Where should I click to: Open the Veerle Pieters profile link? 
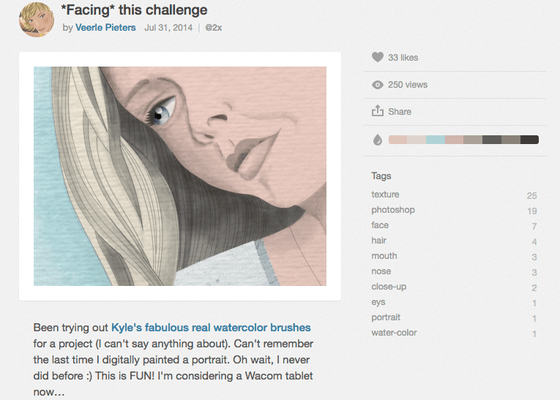click(x=106, y=28)
